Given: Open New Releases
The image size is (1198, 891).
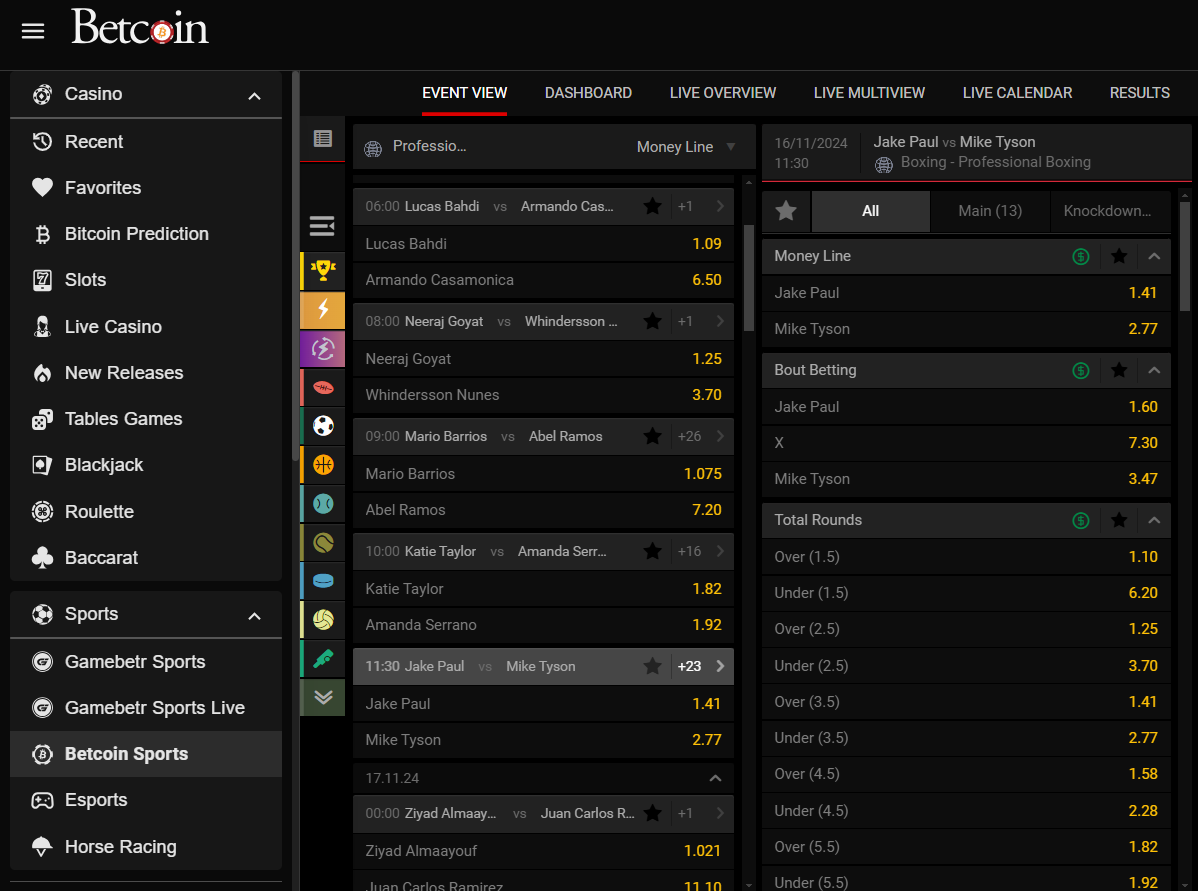Looking at the screenshot, I should click(x=146, y=373).
